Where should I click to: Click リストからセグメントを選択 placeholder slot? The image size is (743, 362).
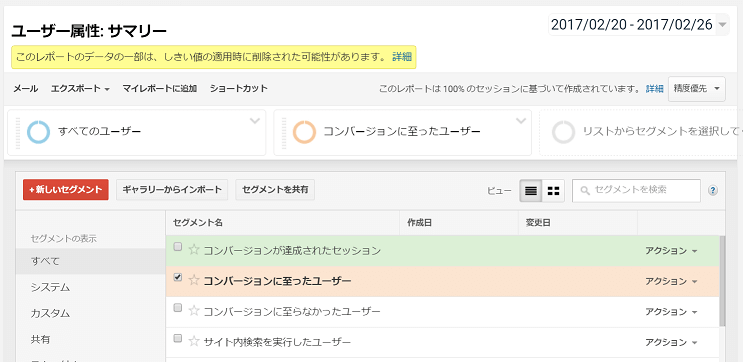pyautogui.click(x=641, y=133)
